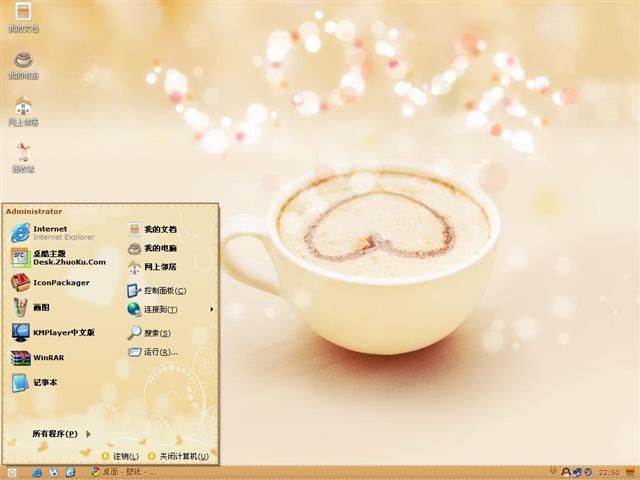640x480 pixels.
Task: Click the Start button on taskbar
Action: [11, 473]
